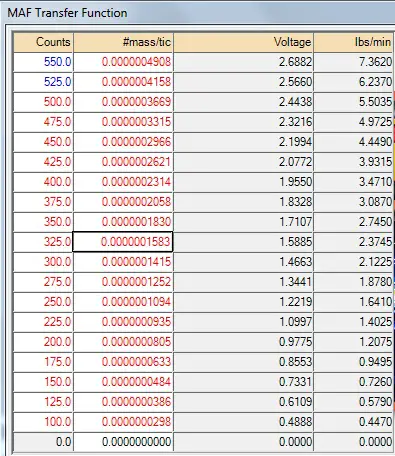Click lbs/min cell 4.9725

point(353,122)
